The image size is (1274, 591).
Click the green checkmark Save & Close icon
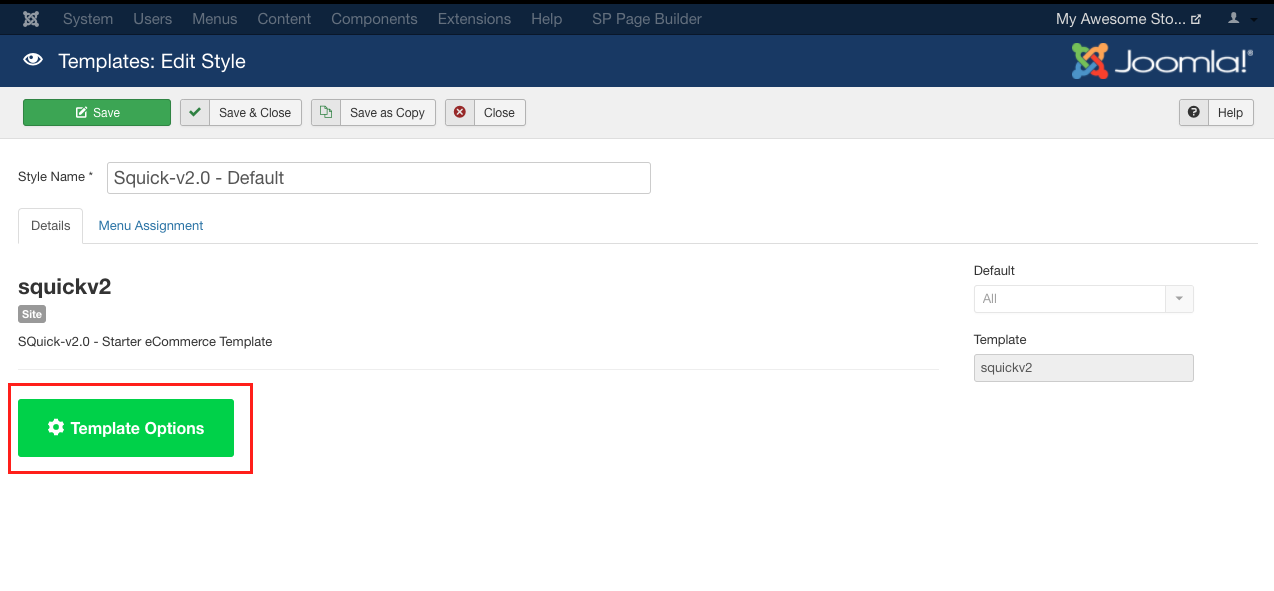pyautogui.click(x=195, y=113)
